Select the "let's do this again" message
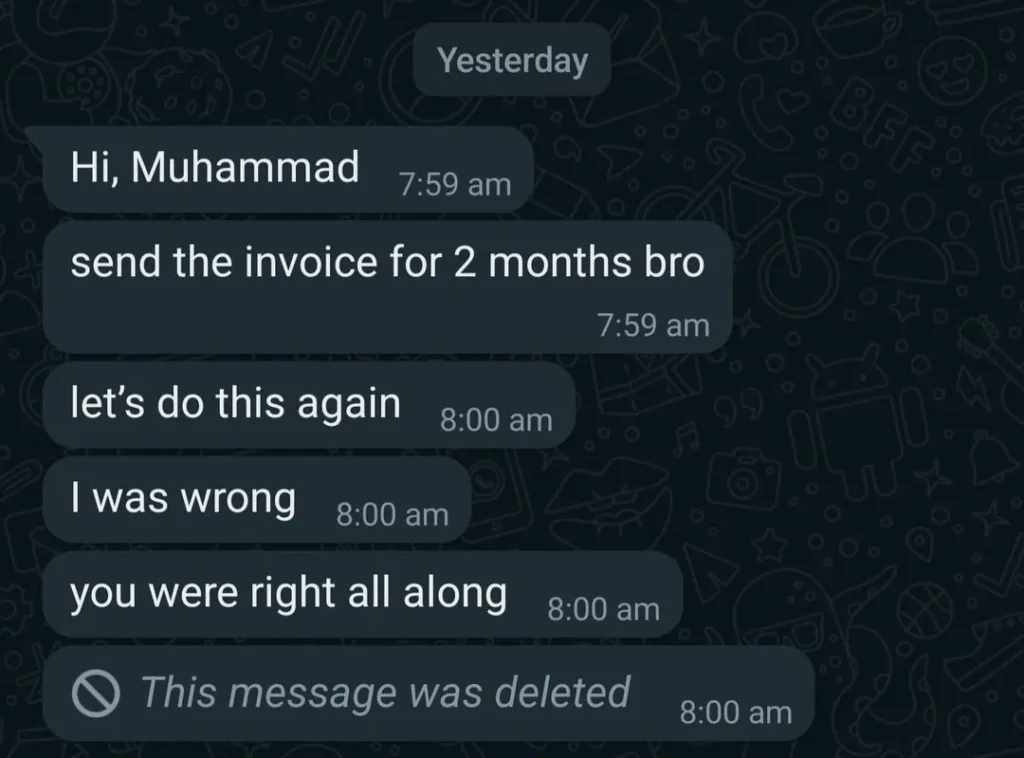This screenshot has height=758, width=1024. point(309,405)
